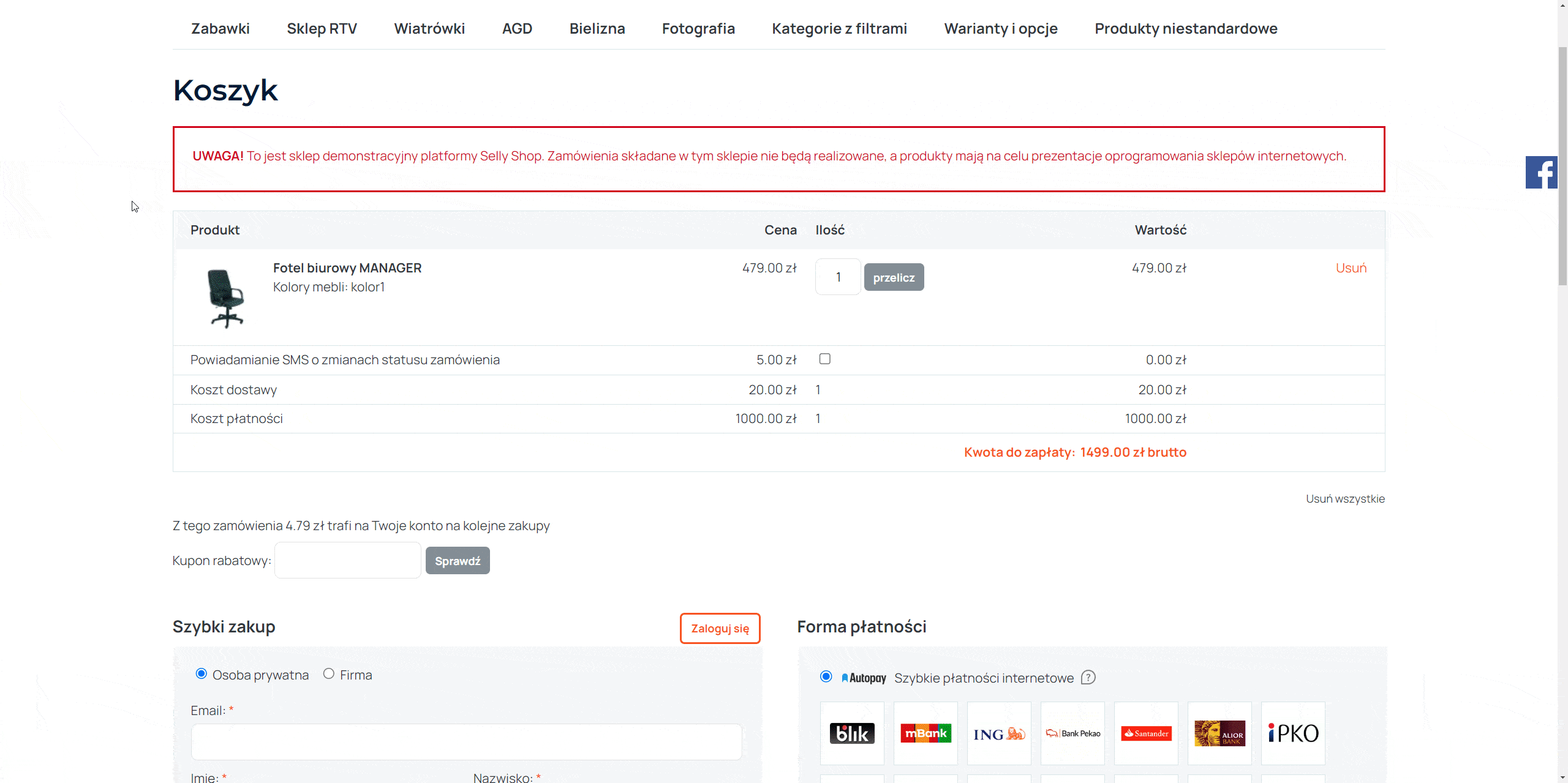Click the Kupon rabatowy input field
Screen dimensions: 1568x783
pyautogui.click(x=348, y=560)
